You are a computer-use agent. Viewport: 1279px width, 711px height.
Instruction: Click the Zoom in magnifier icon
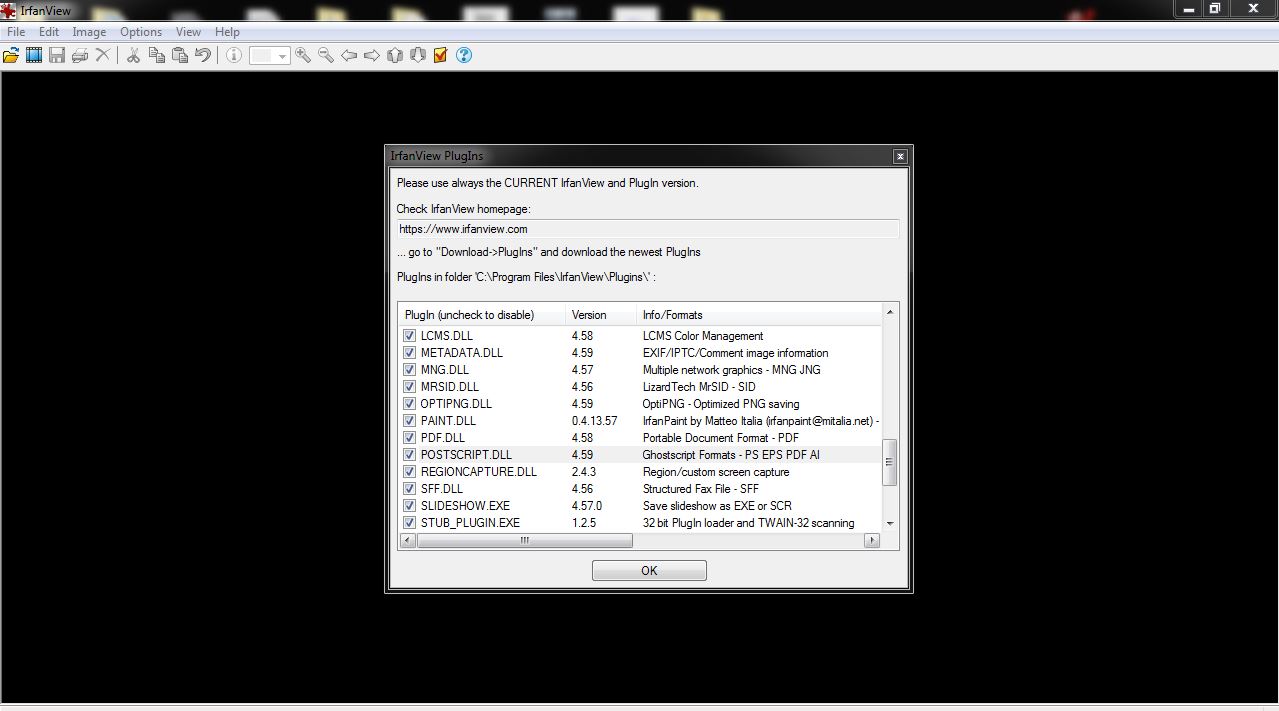point(303,56)
